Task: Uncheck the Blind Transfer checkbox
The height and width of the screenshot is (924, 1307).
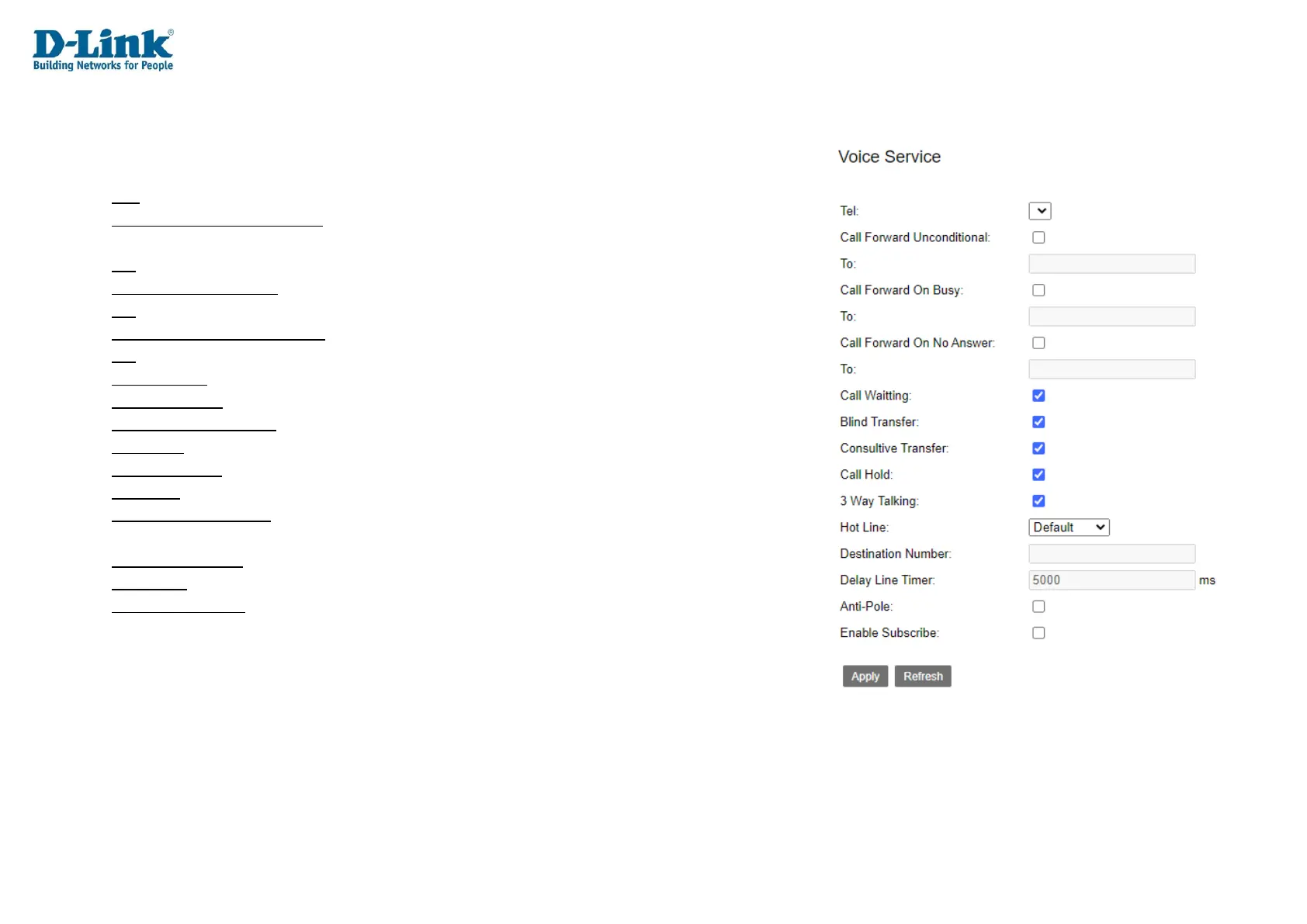Action: pos(1038,422)
